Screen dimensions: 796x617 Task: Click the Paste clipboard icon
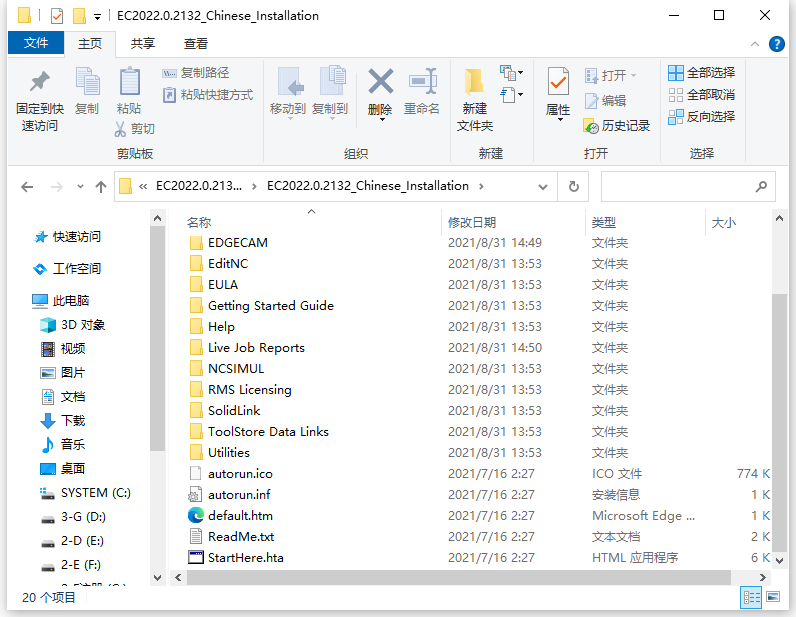click(x=129, y=81)
